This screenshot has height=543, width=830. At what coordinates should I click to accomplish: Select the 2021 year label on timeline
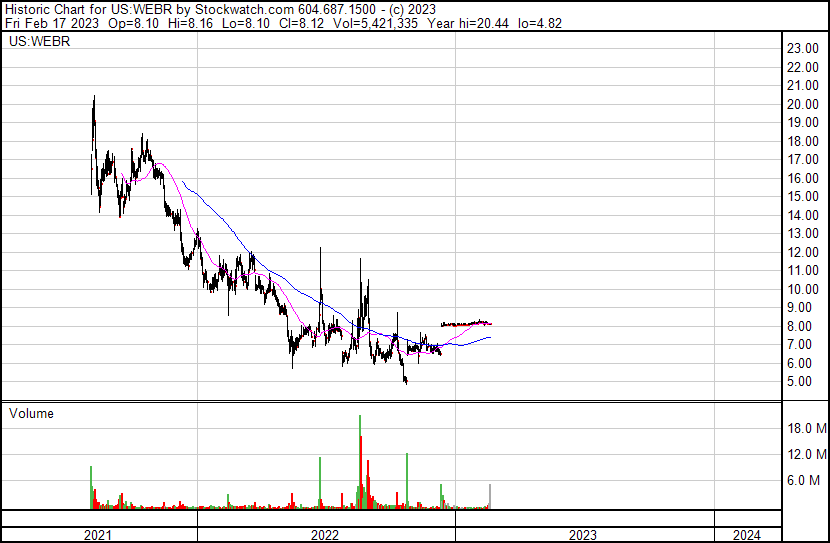pyautogui.click(x=98, y=535)
